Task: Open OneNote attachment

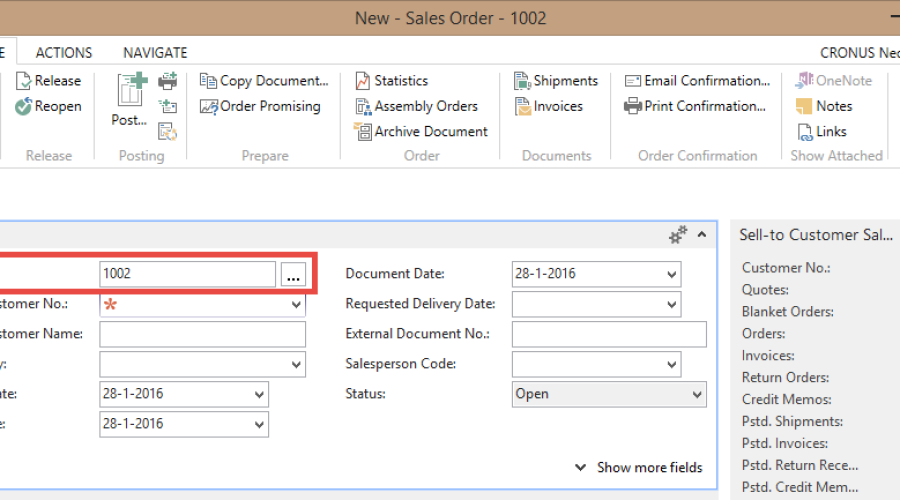Action: [x=833, y=81]
